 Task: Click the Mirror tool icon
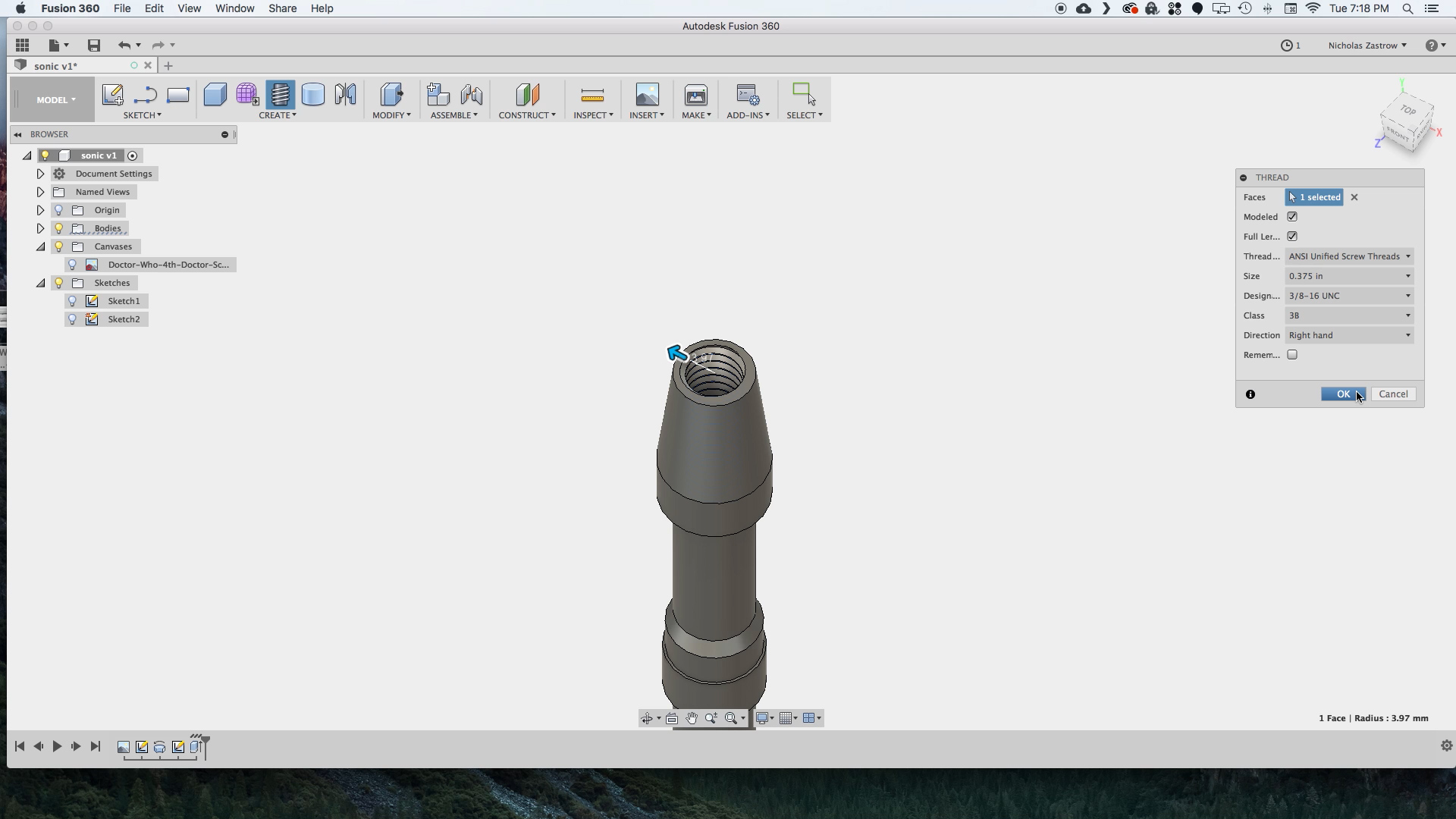[345, 95]
